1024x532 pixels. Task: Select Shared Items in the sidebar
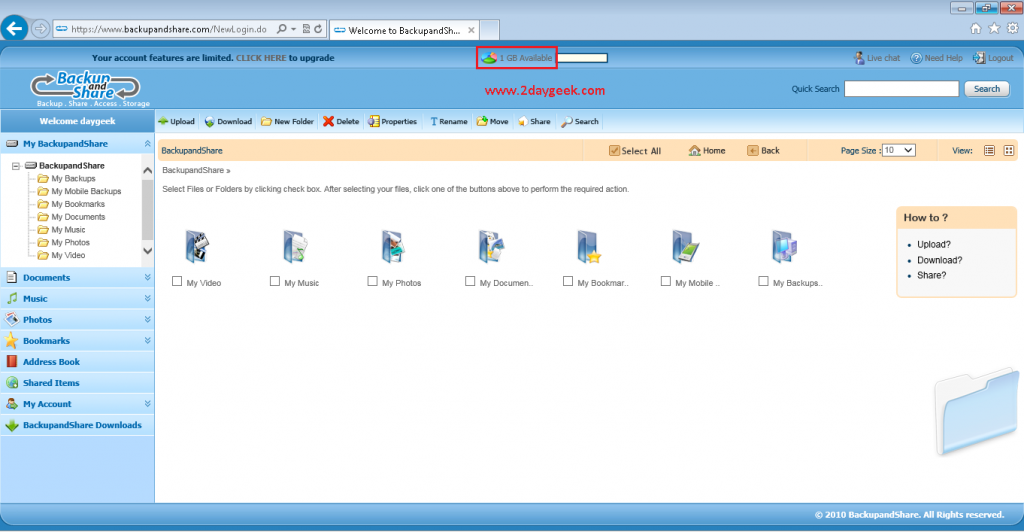click(51, 383)
